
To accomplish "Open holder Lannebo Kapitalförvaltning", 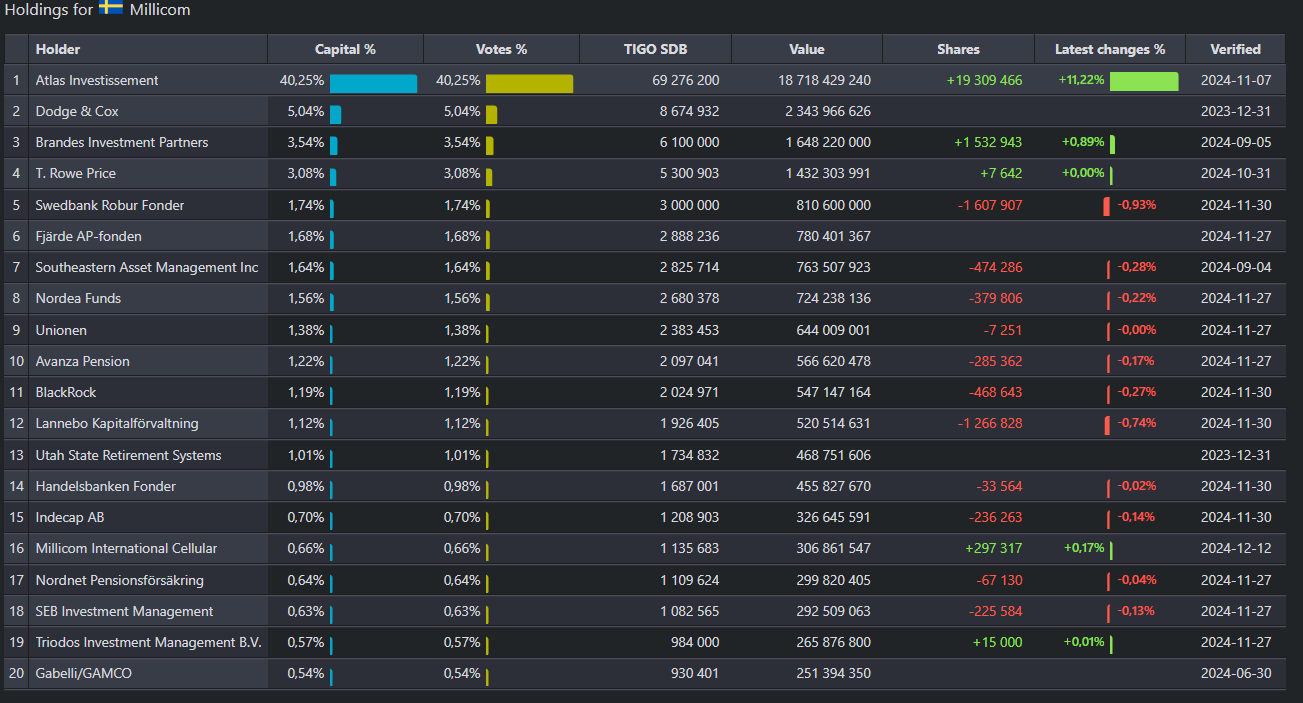I will click(117, 423).
